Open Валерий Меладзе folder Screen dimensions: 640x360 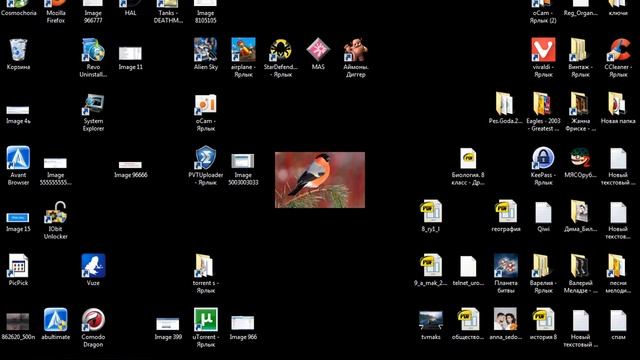pos(580,266)
